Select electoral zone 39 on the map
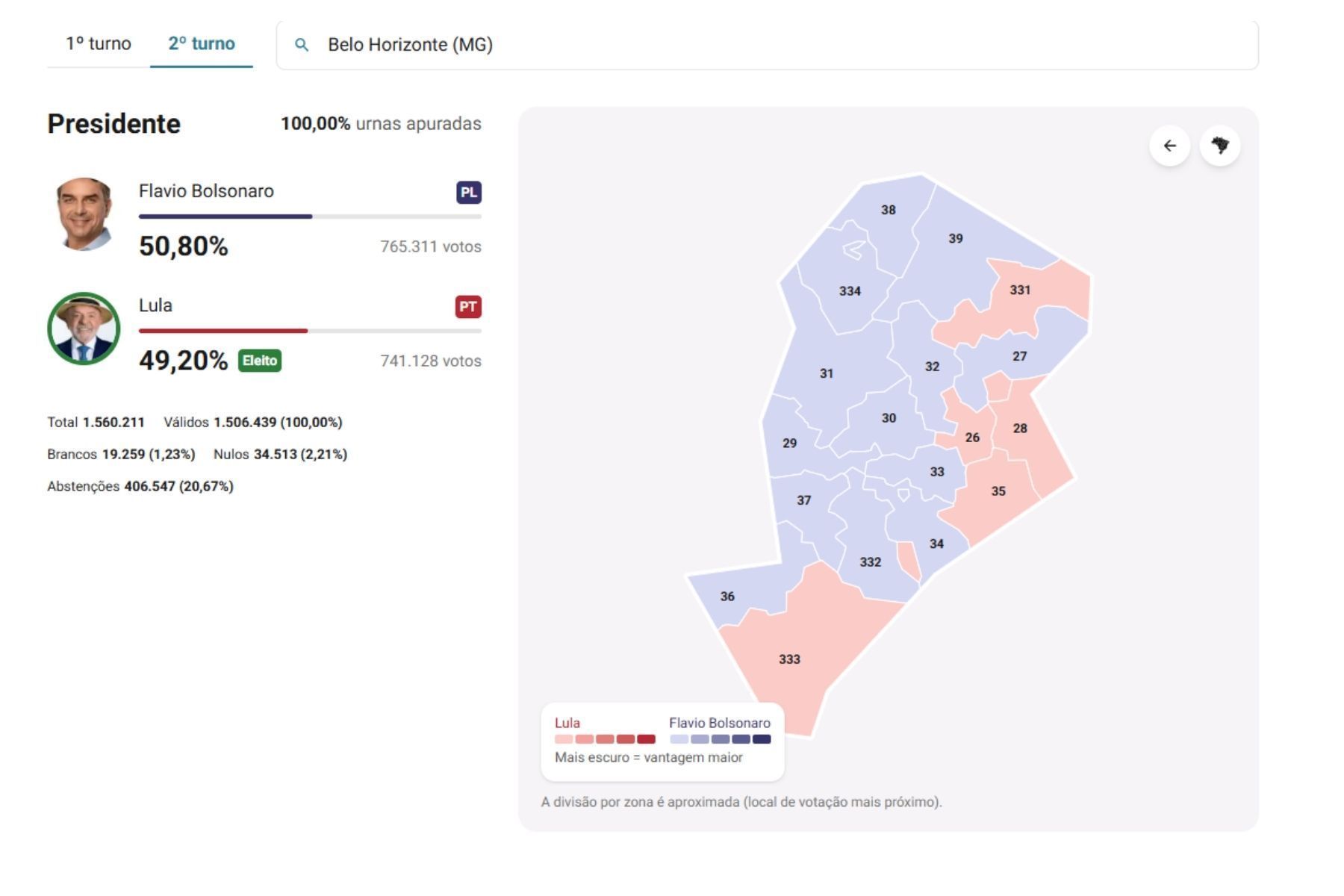The width and height of the screenshot is (1344, 896). tap(956, 238)
